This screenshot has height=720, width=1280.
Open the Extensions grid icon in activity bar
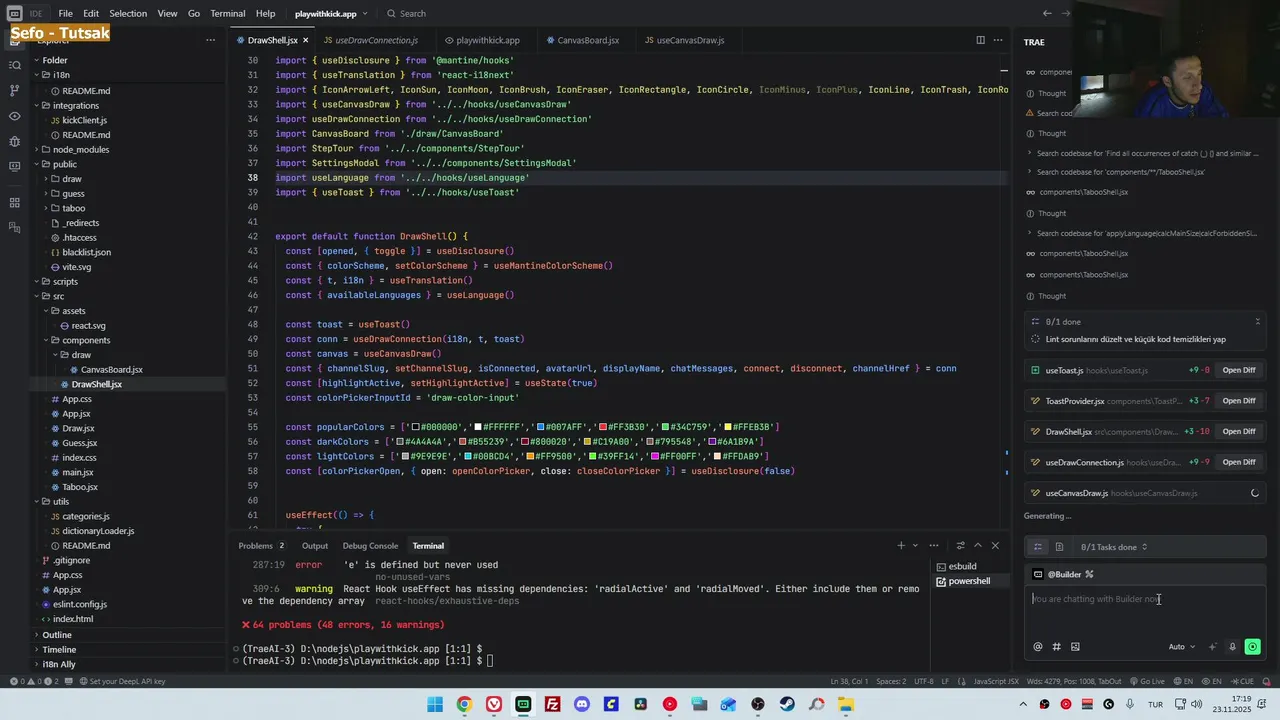coord(14,203)
